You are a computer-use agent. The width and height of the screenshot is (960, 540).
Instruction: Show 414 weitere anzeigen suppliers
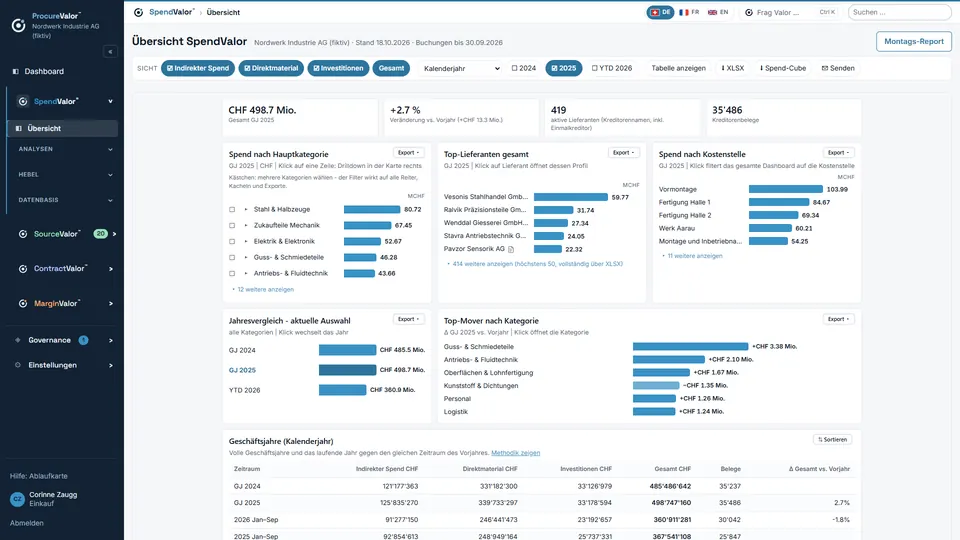tap(537, 264)
